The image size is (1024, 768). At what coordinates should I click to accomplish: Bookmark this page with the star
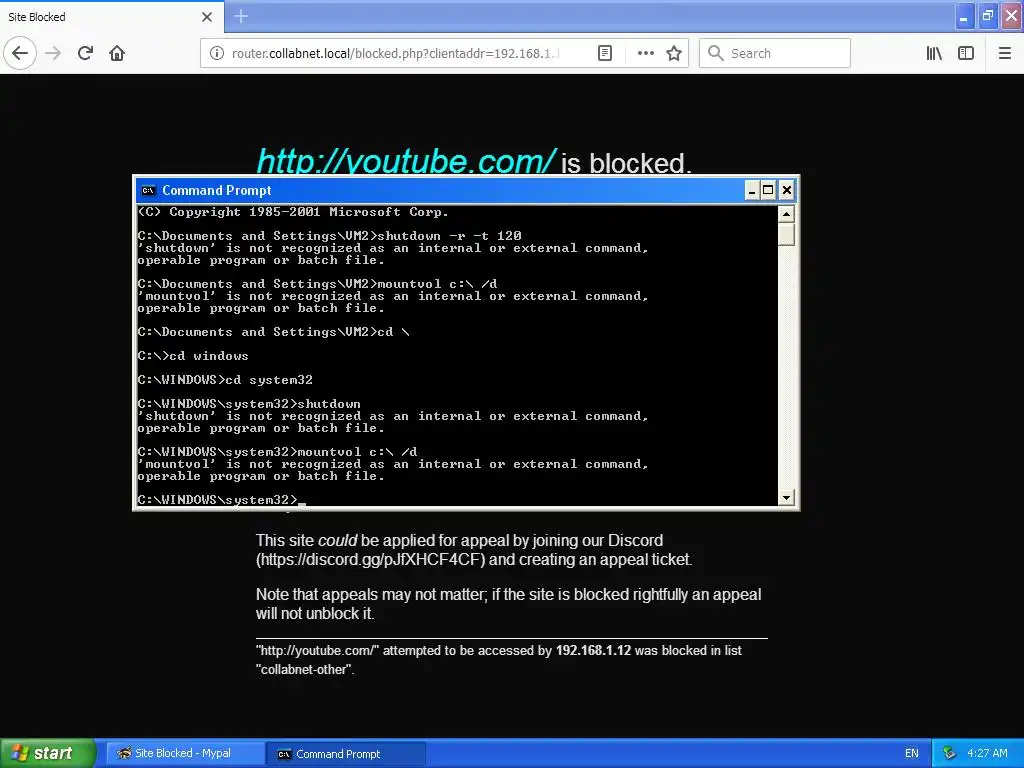[x=674, y=53]
